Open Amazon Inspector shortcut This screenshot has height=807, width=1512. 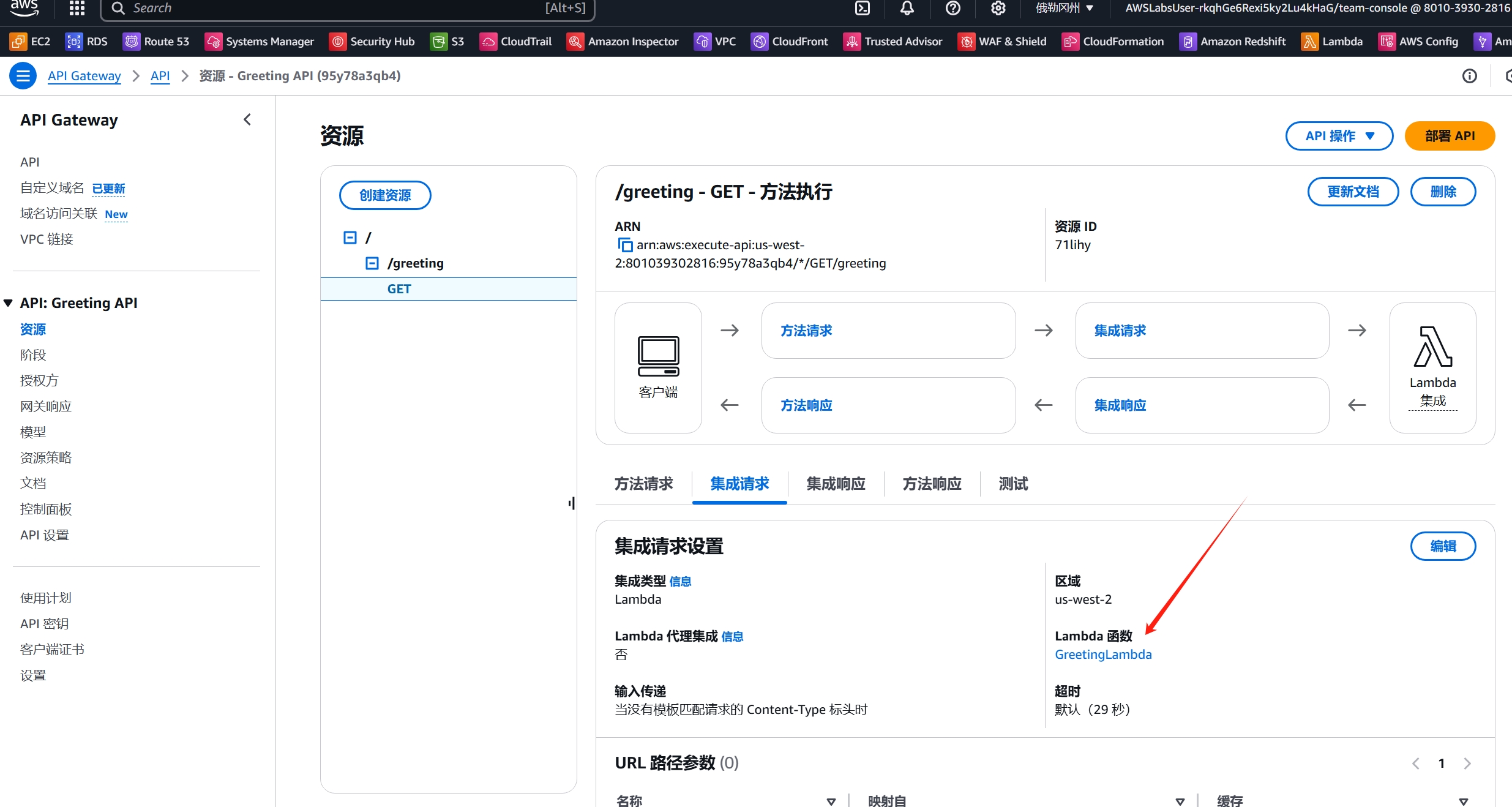pos(623,41)
